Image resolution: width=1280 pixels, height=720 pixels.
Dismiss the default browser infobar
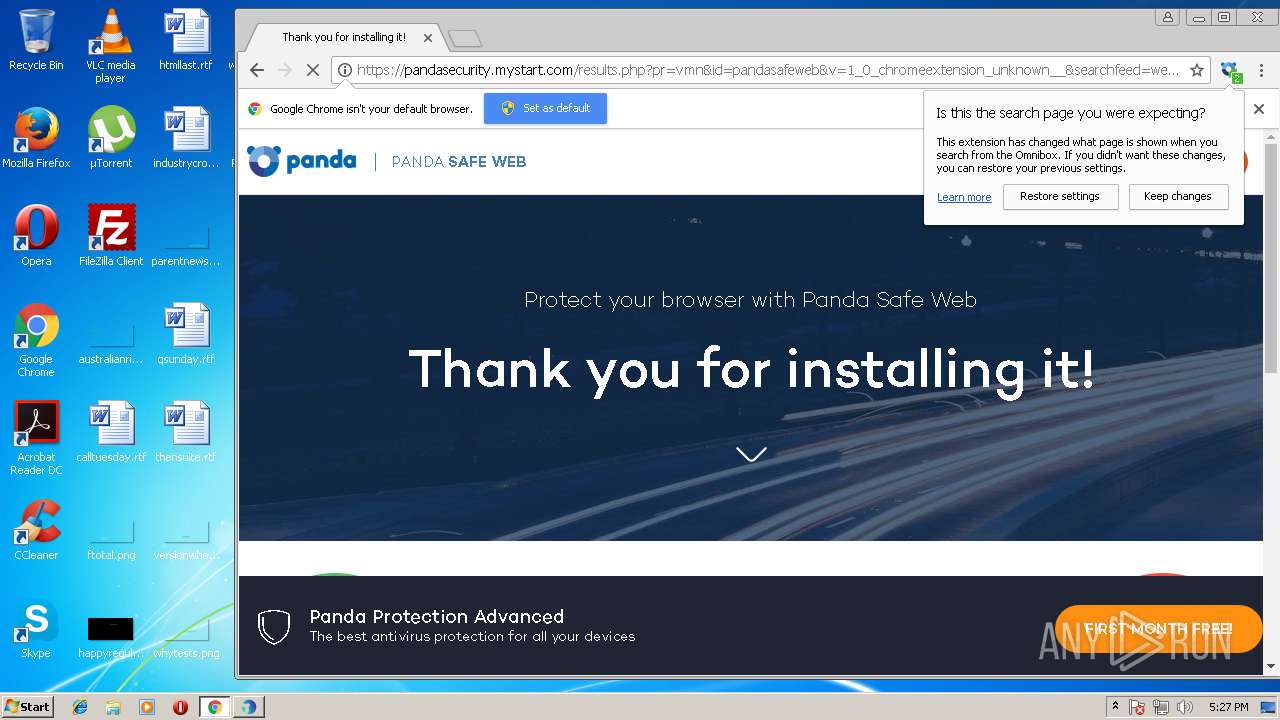(1259, 108)
